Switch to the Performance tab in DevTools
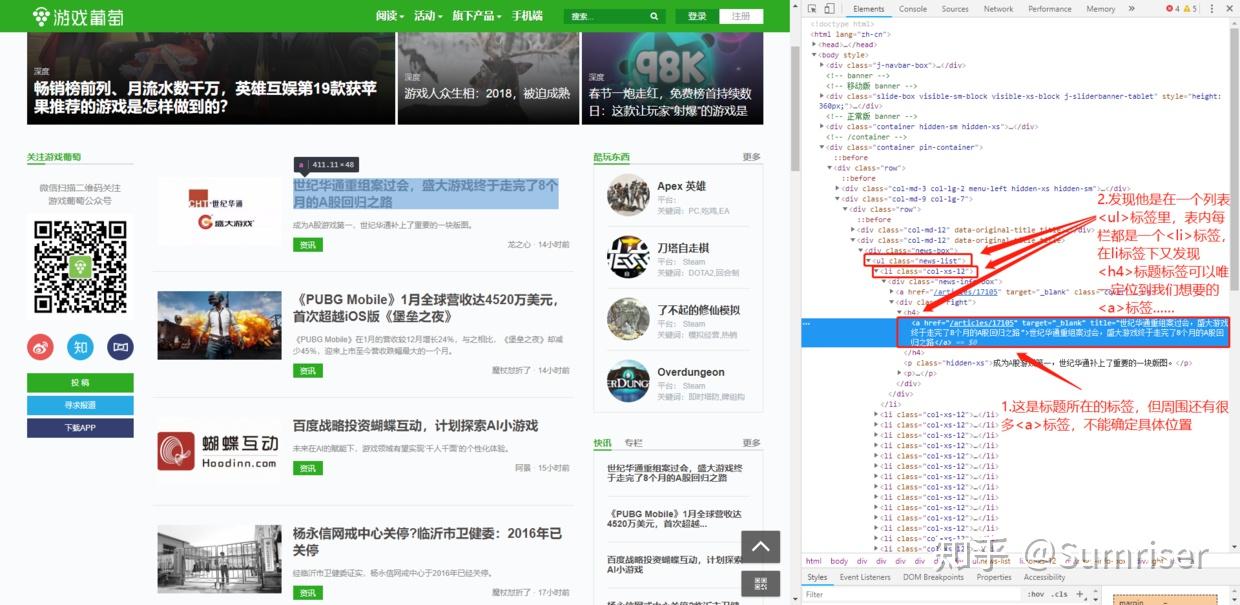The image size is (1240, 605). point(1050,9)
